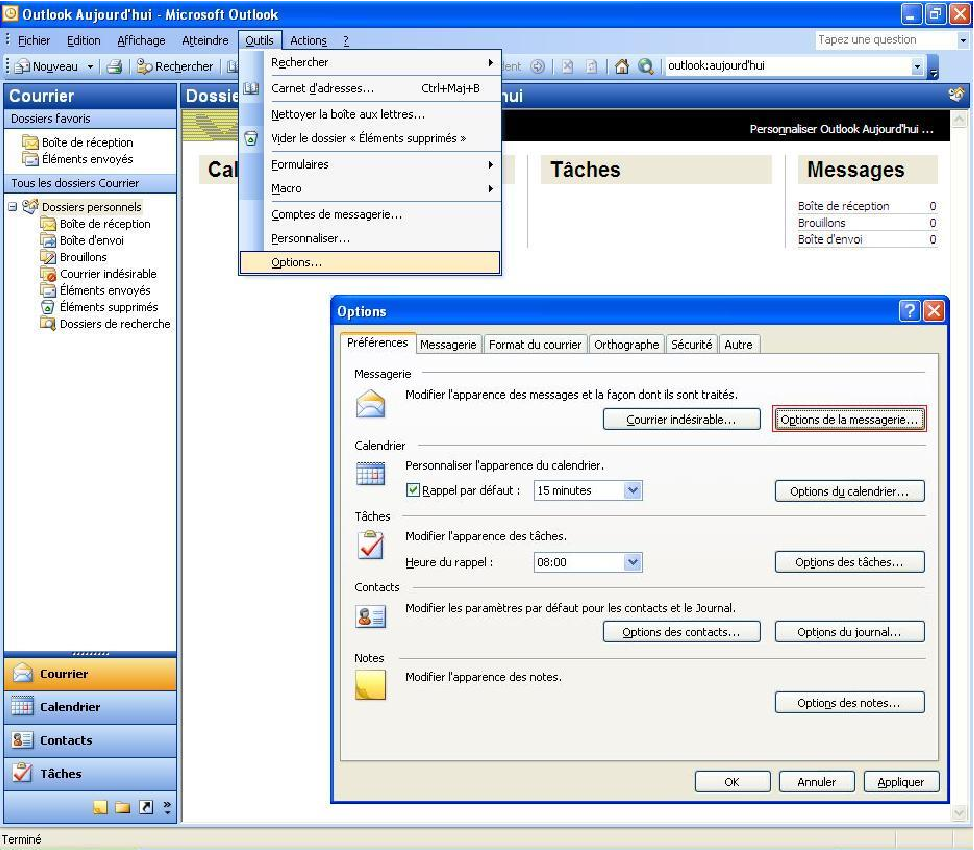Viewport: 974px width, 850px height.
Task: Click the Contacts card icon in Options
Action: (370, 616)
